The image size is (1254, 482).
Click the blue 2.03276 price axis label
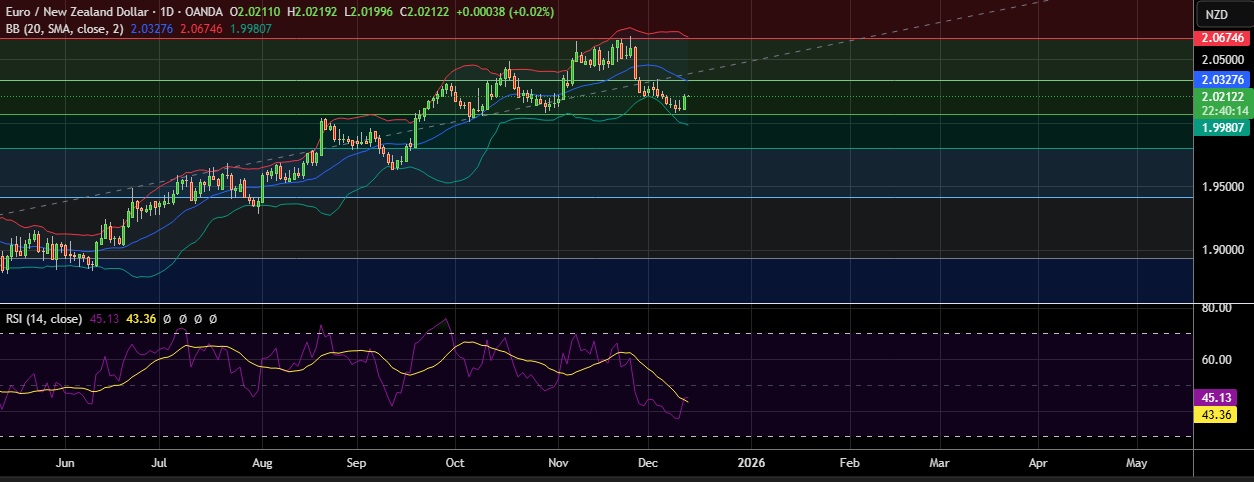click(1222, 79)
